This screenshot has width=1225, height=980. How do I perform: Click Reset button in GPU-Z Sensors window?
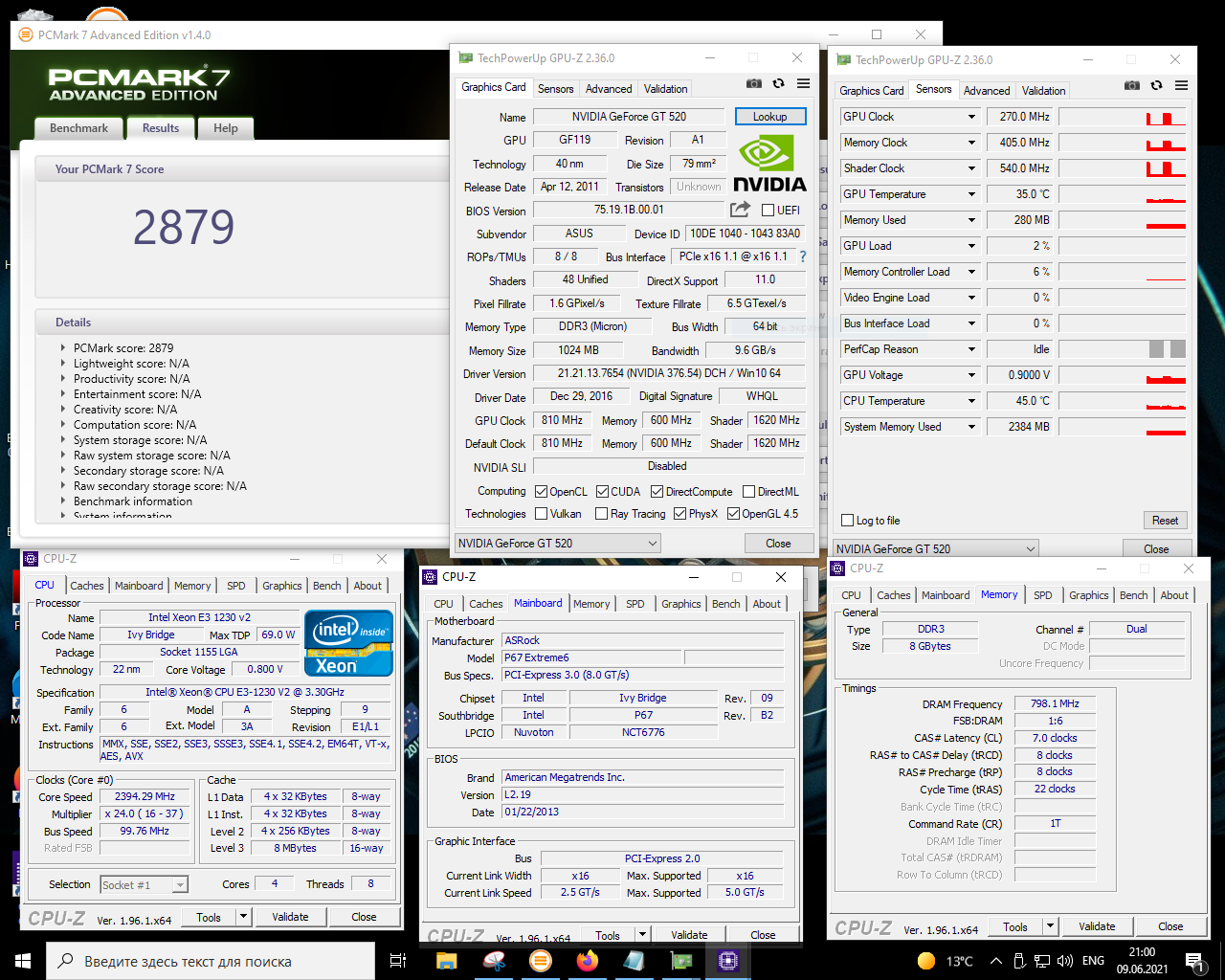point(1165,521)
